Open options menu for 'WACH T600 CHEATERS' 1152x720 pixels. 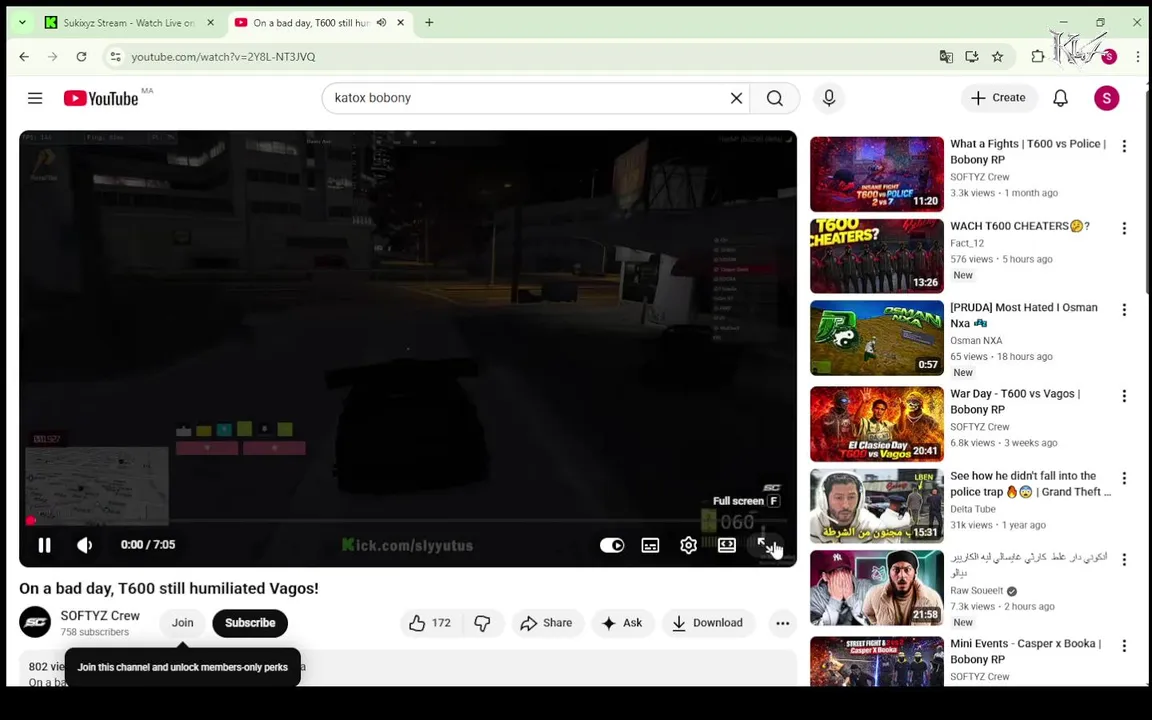click(1123, 228)
